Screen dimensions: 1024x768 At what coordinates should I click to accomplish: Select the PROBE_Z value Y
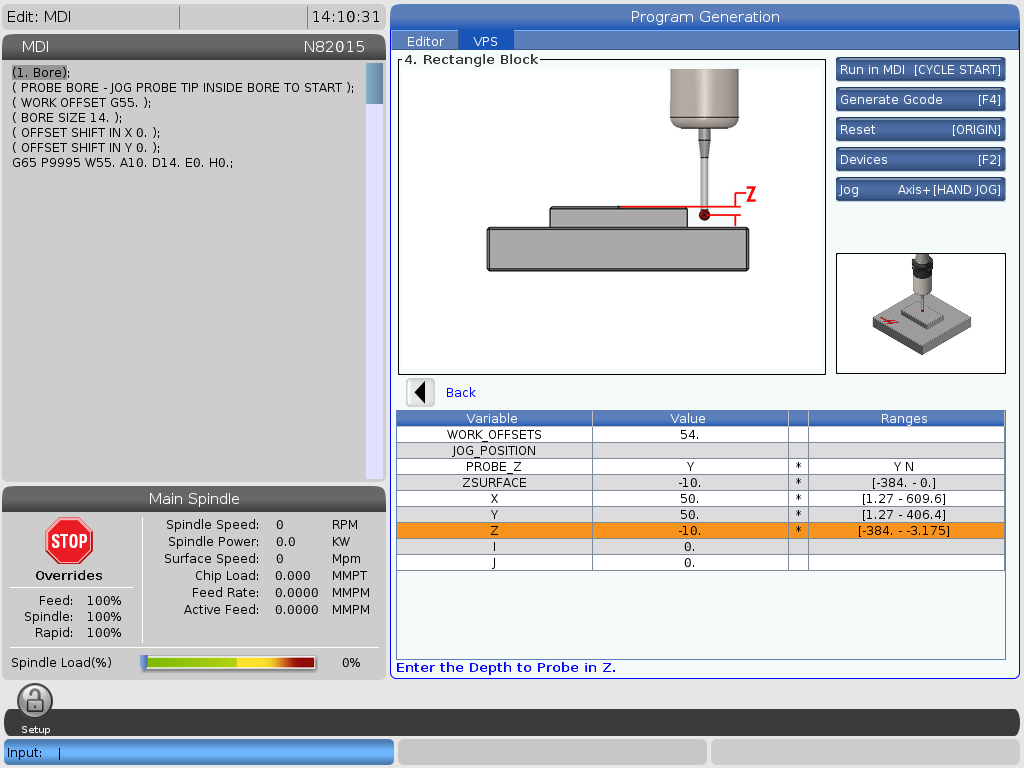pyautogui.click(x=690, y=466)
